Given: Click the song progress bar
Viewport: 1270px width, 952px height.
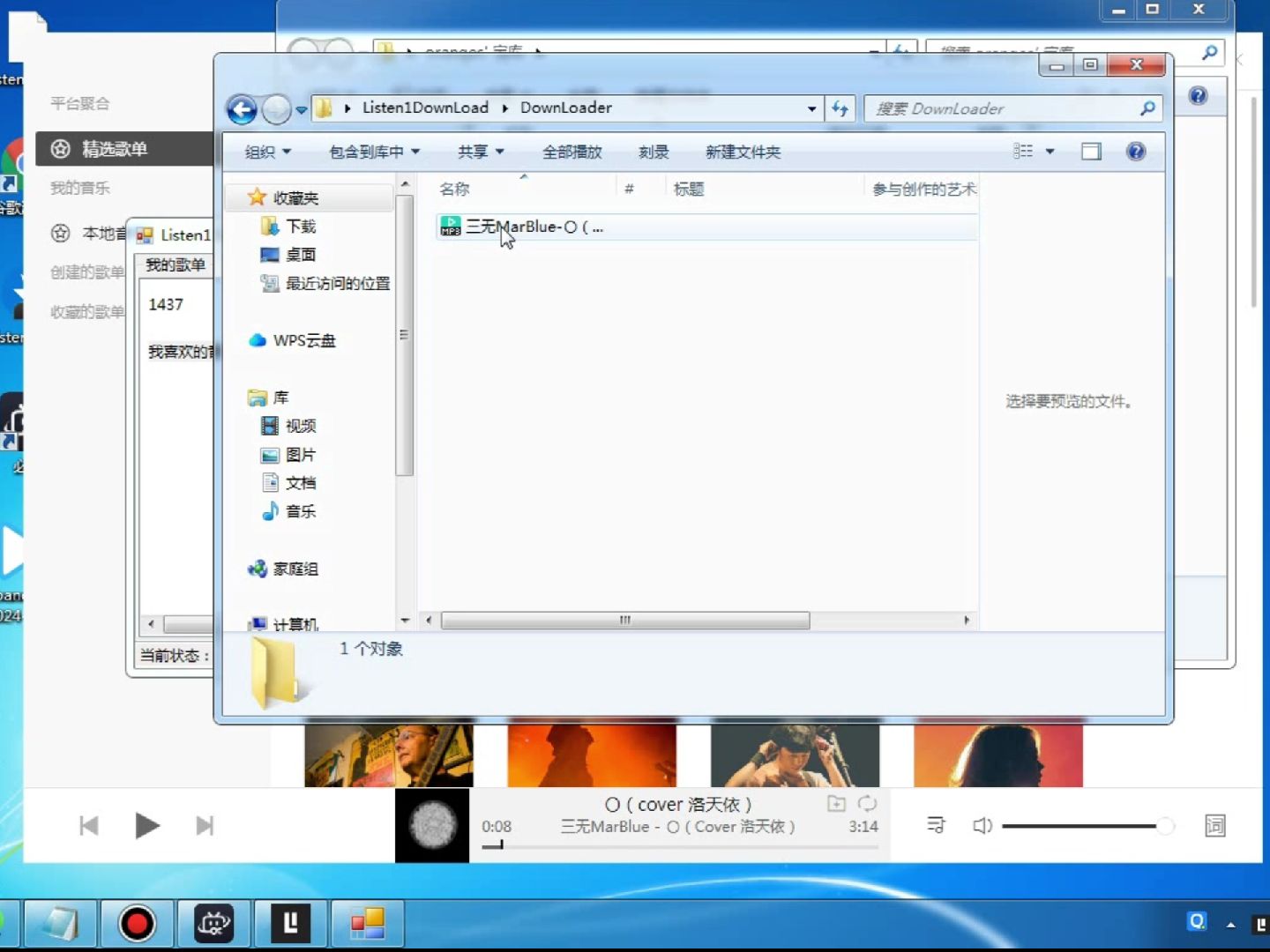Looking at the screenshot, I should tap(680, 846).
